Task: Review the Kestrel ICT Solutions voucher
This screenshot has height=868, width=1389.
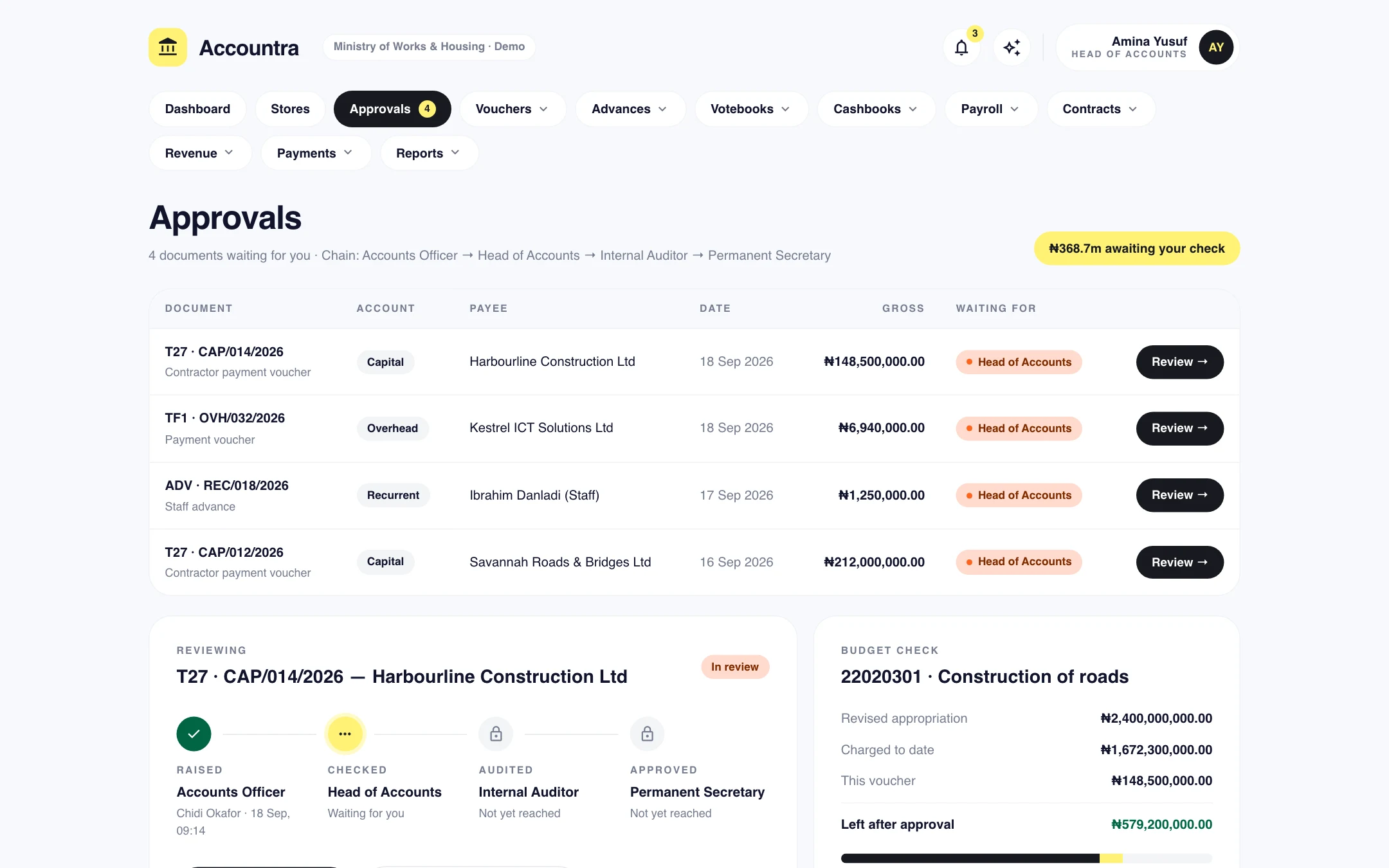Action: tap(1179, 428)
